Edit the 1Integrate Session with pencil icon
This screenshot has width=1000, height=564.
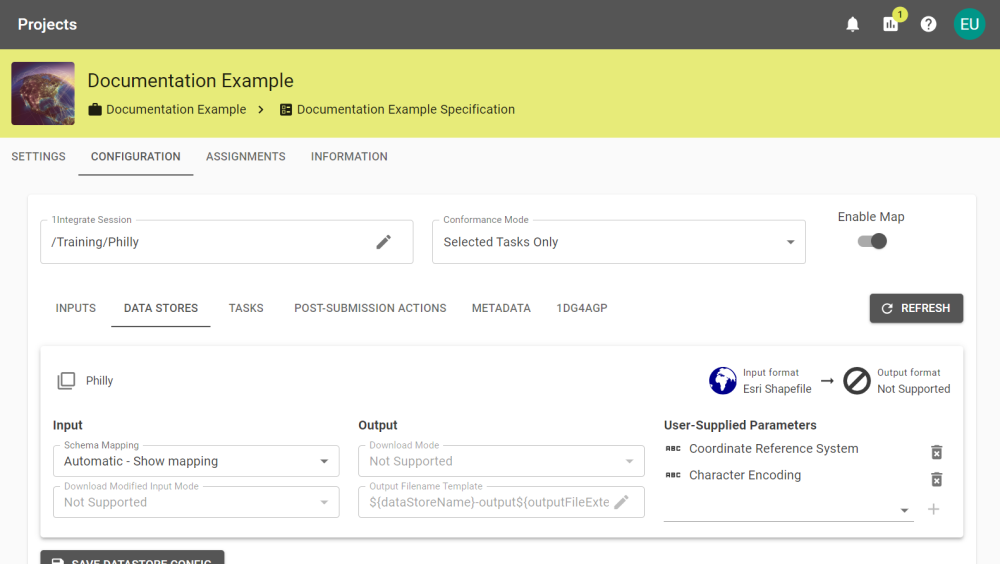pos(383,242)
